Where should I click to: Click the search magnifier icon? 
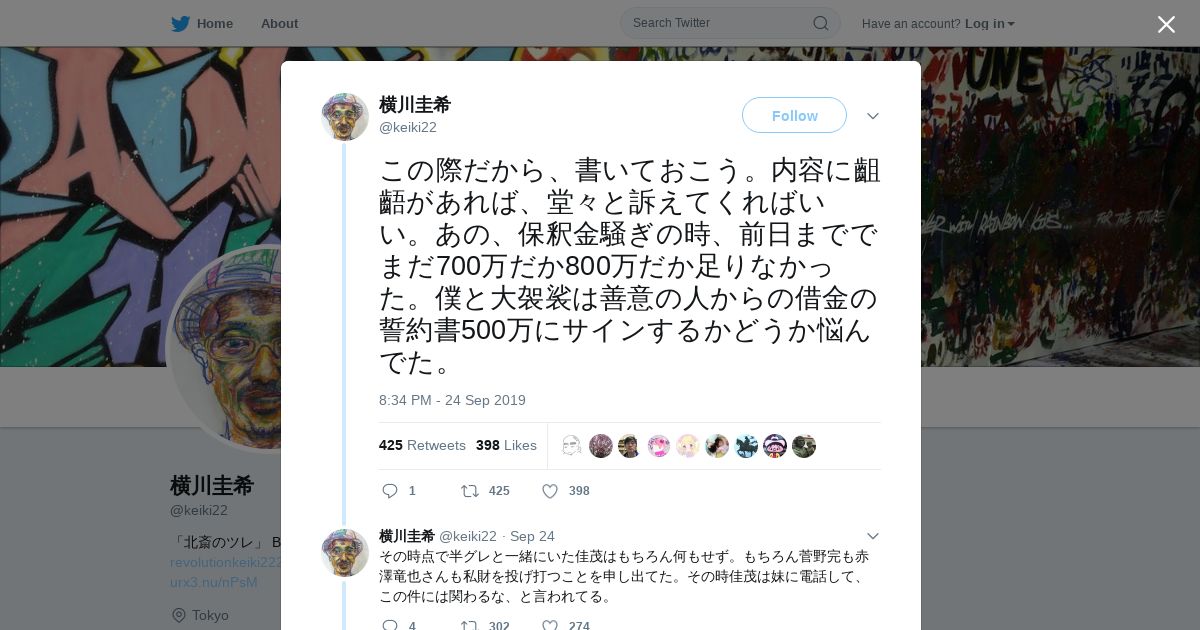(x=820, y=23)
